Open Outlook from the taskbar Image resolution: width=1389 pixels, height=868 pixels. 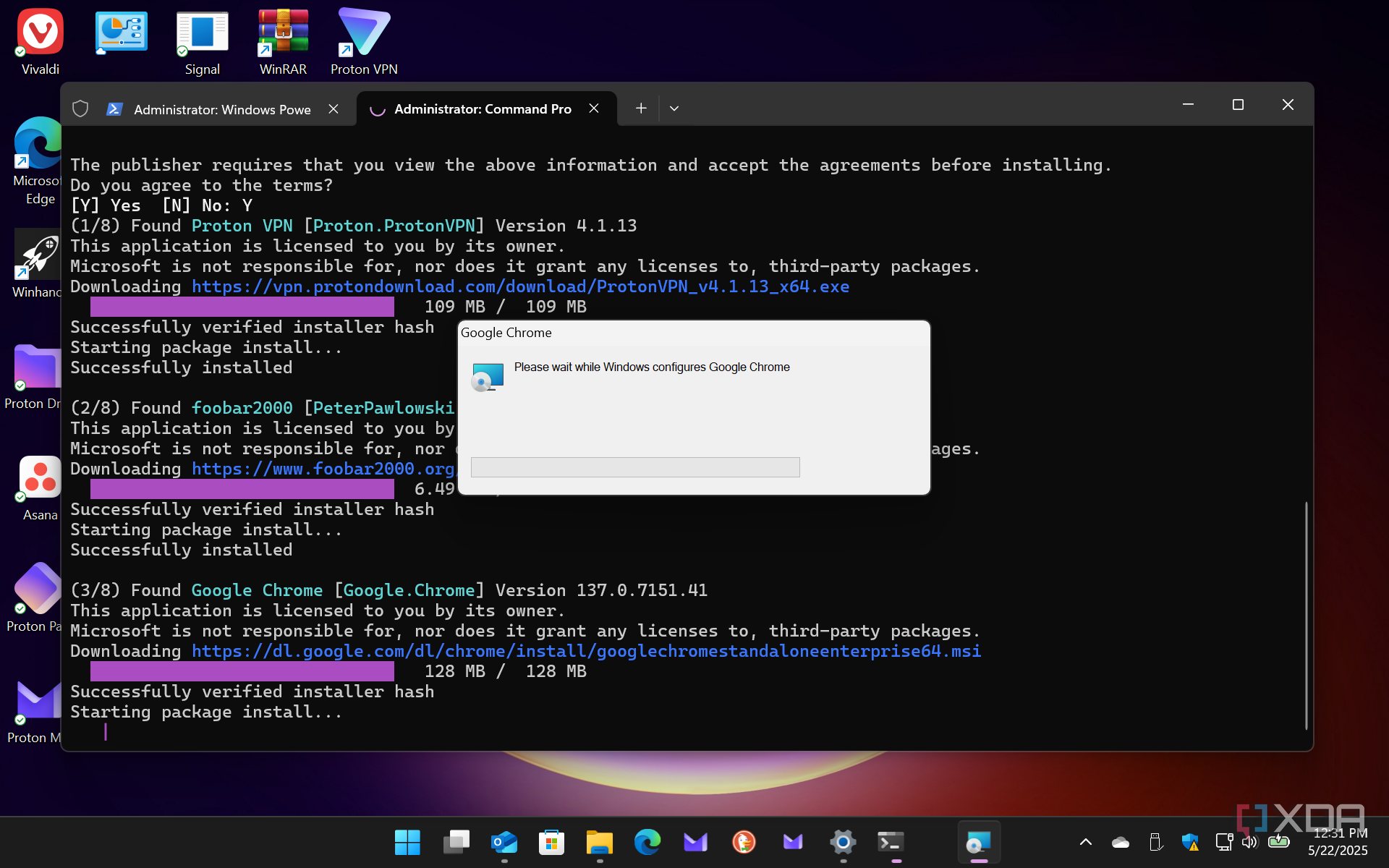504,842
